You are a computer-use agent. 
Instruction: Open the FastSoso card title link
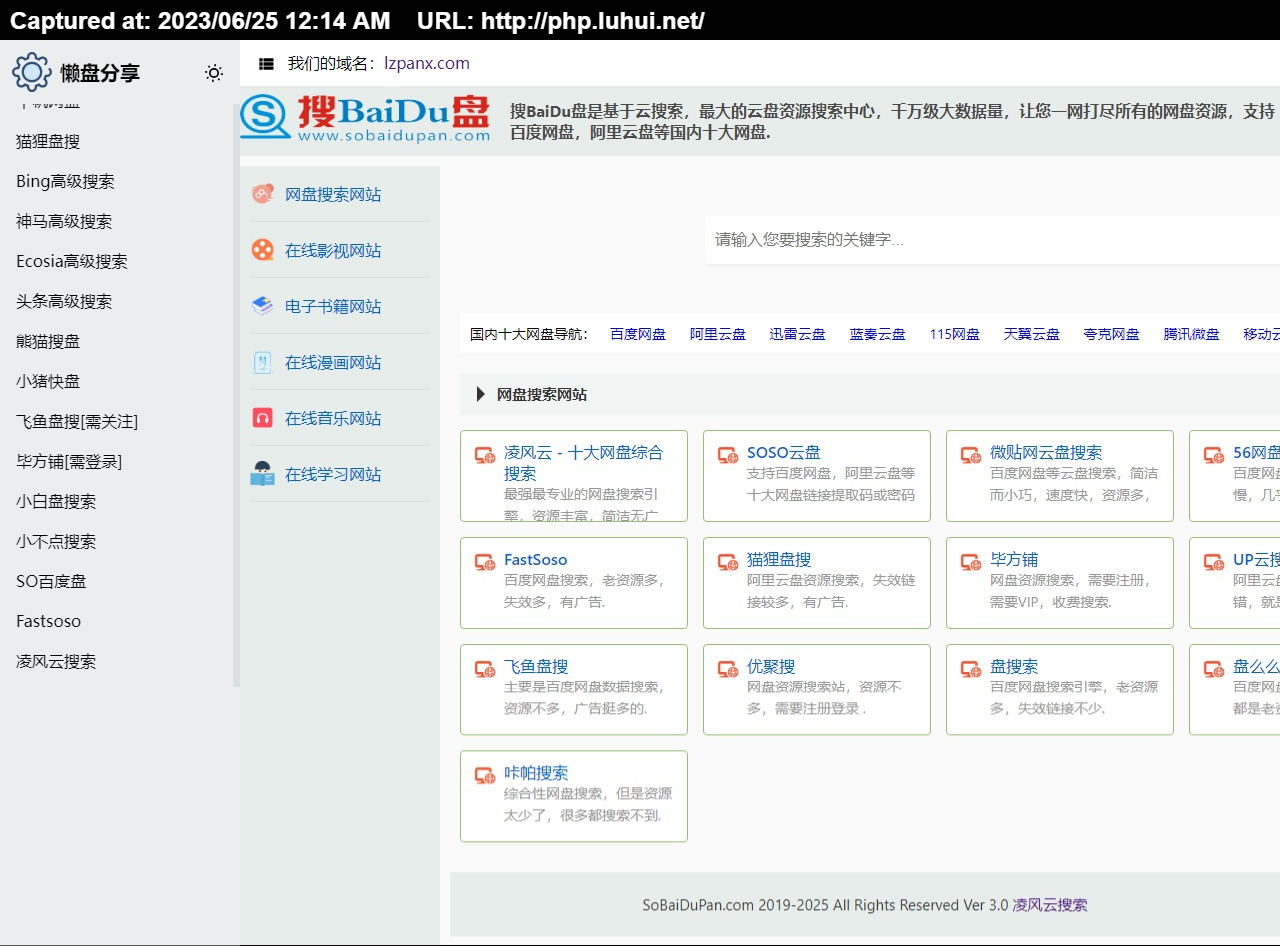coord(536,560)
